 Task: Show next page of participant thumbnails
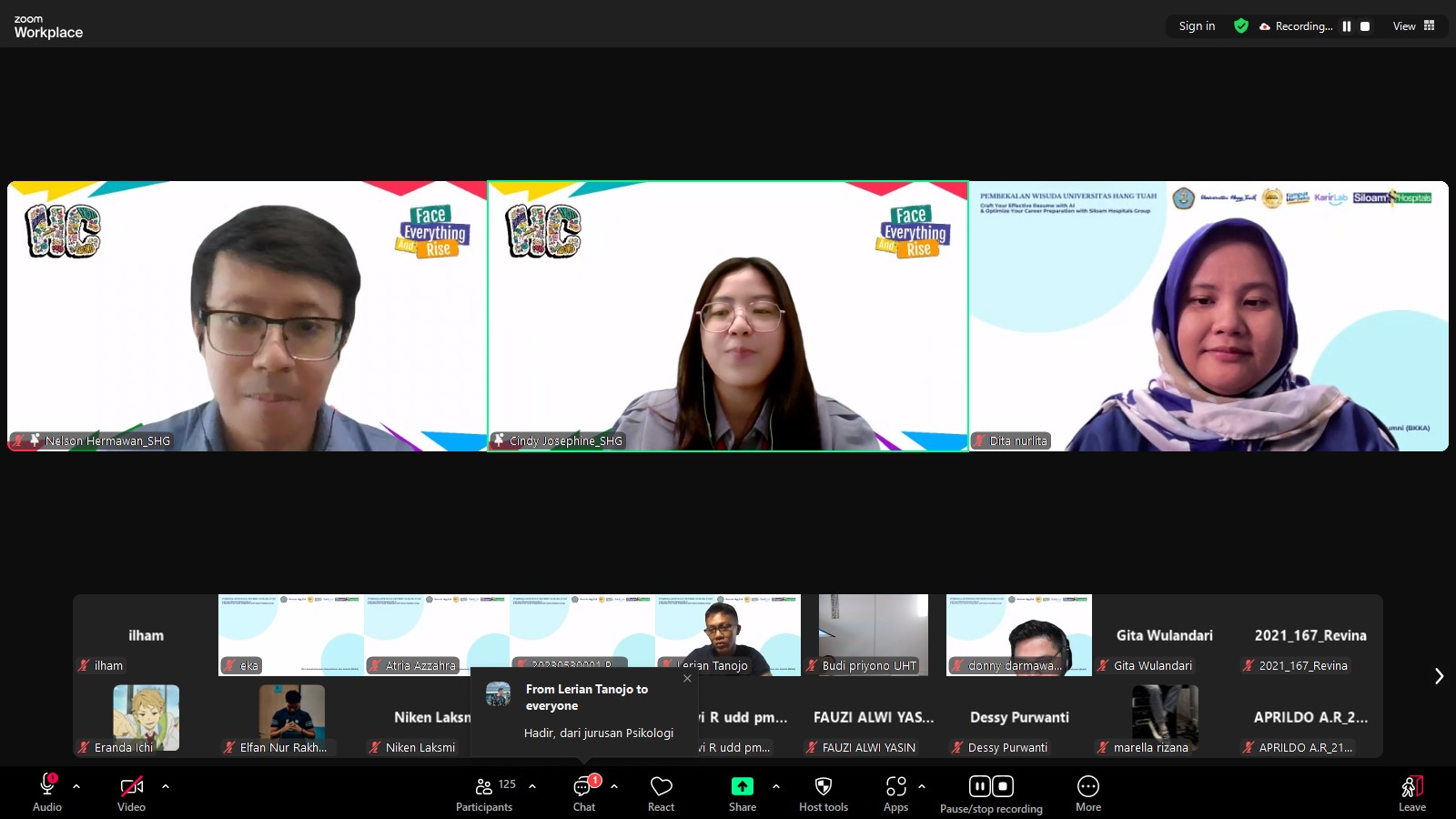(1439, 676)
